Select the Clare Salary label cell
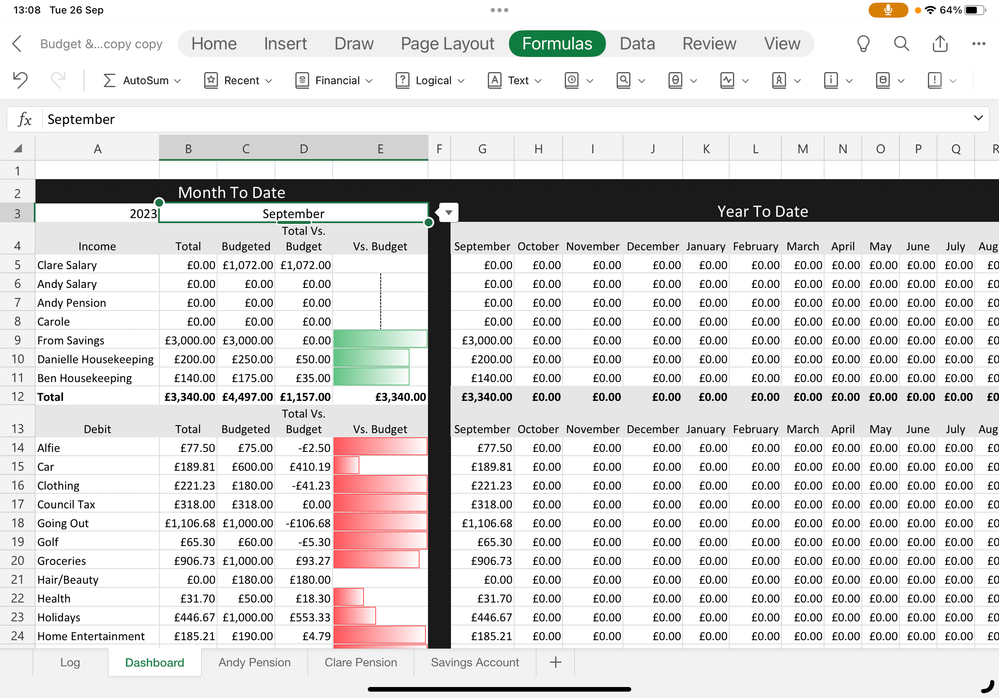The width and height of the screenshot is (999, 698). 97,265
